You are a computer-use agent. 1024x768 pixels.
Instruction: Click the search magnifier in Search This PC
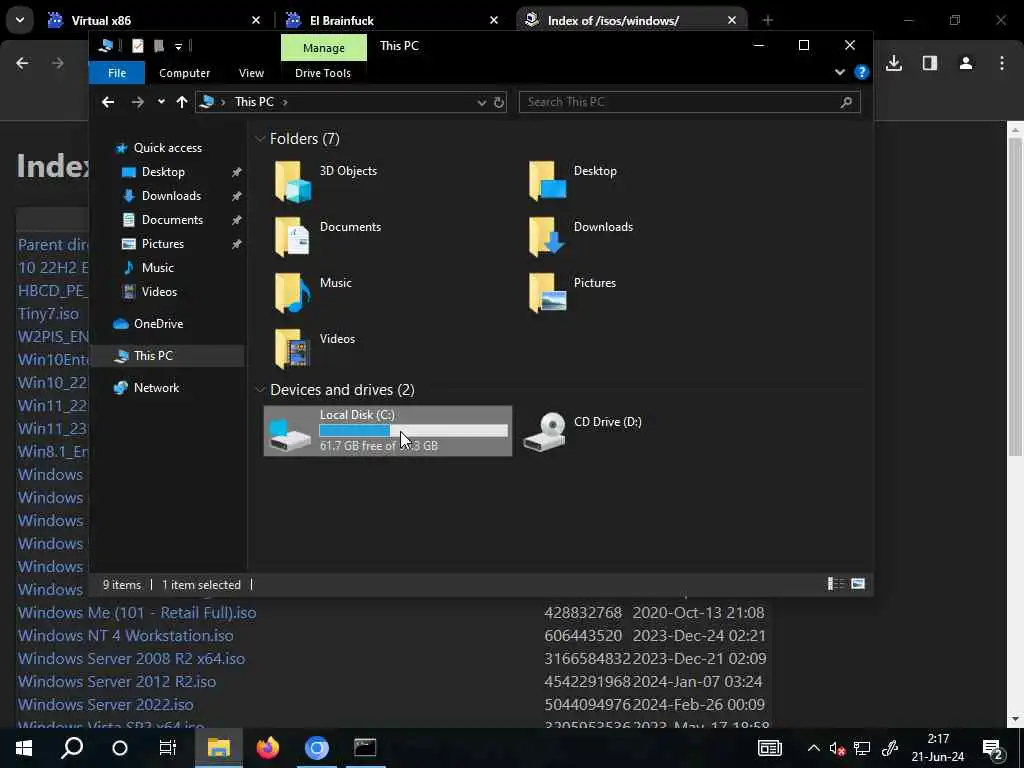[846, 102]
